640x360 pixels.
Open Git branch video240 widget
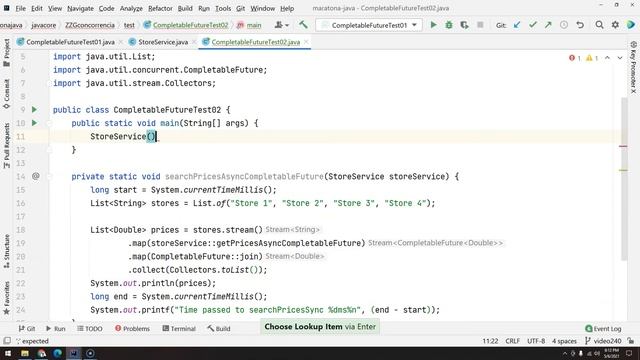(603, 341)
